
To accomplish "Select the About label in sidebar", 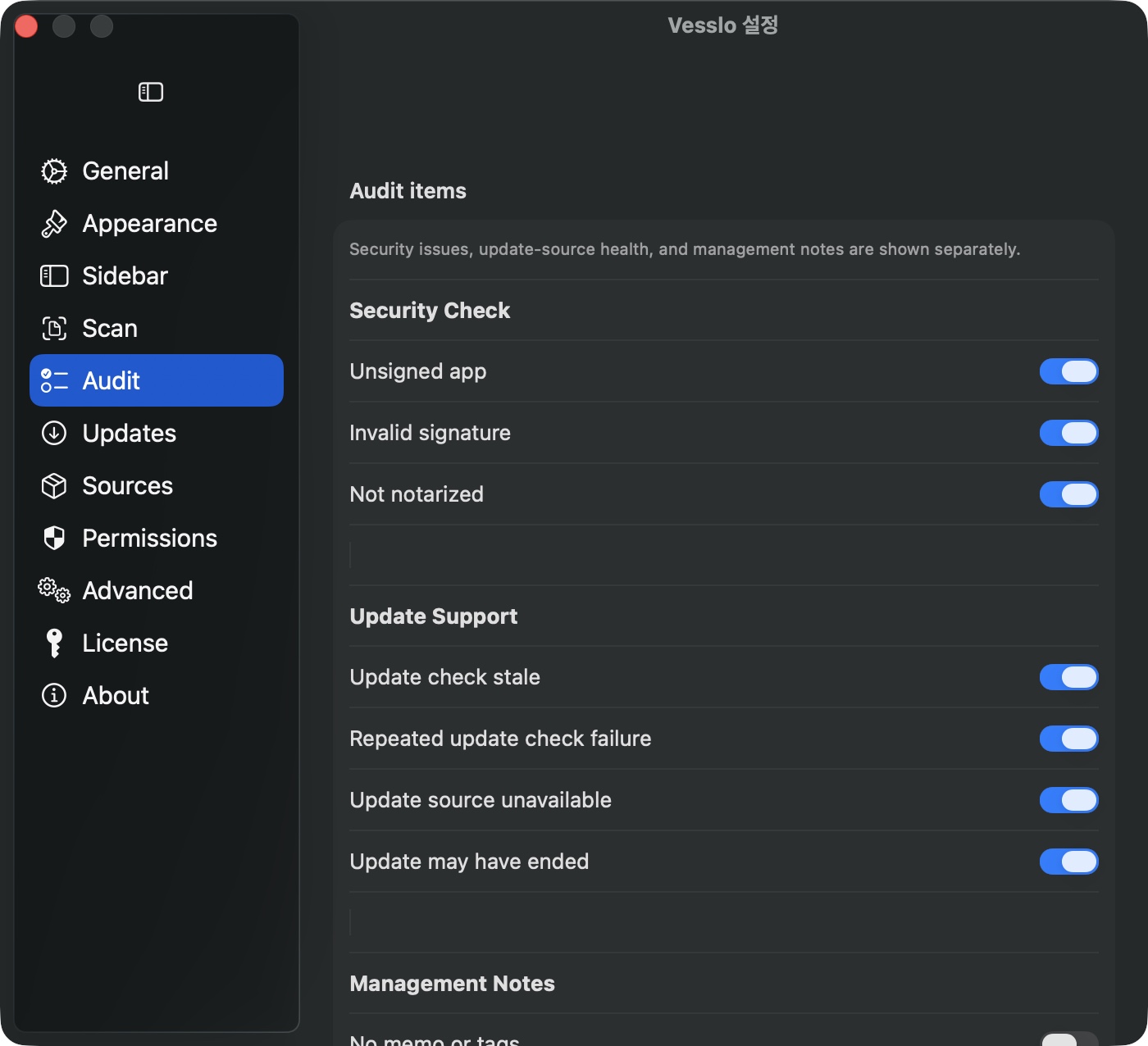I will click(116, 696).
